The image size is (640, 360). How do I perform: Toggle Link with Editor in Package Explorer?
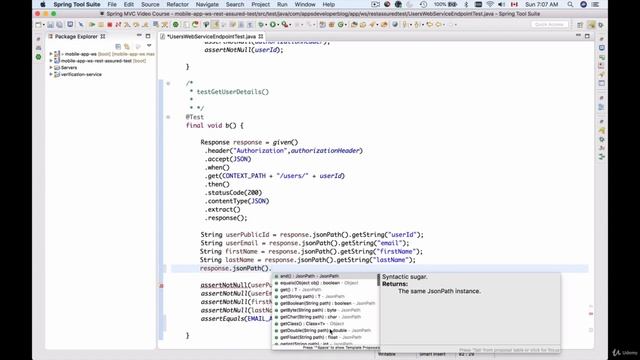pos(127,46)
